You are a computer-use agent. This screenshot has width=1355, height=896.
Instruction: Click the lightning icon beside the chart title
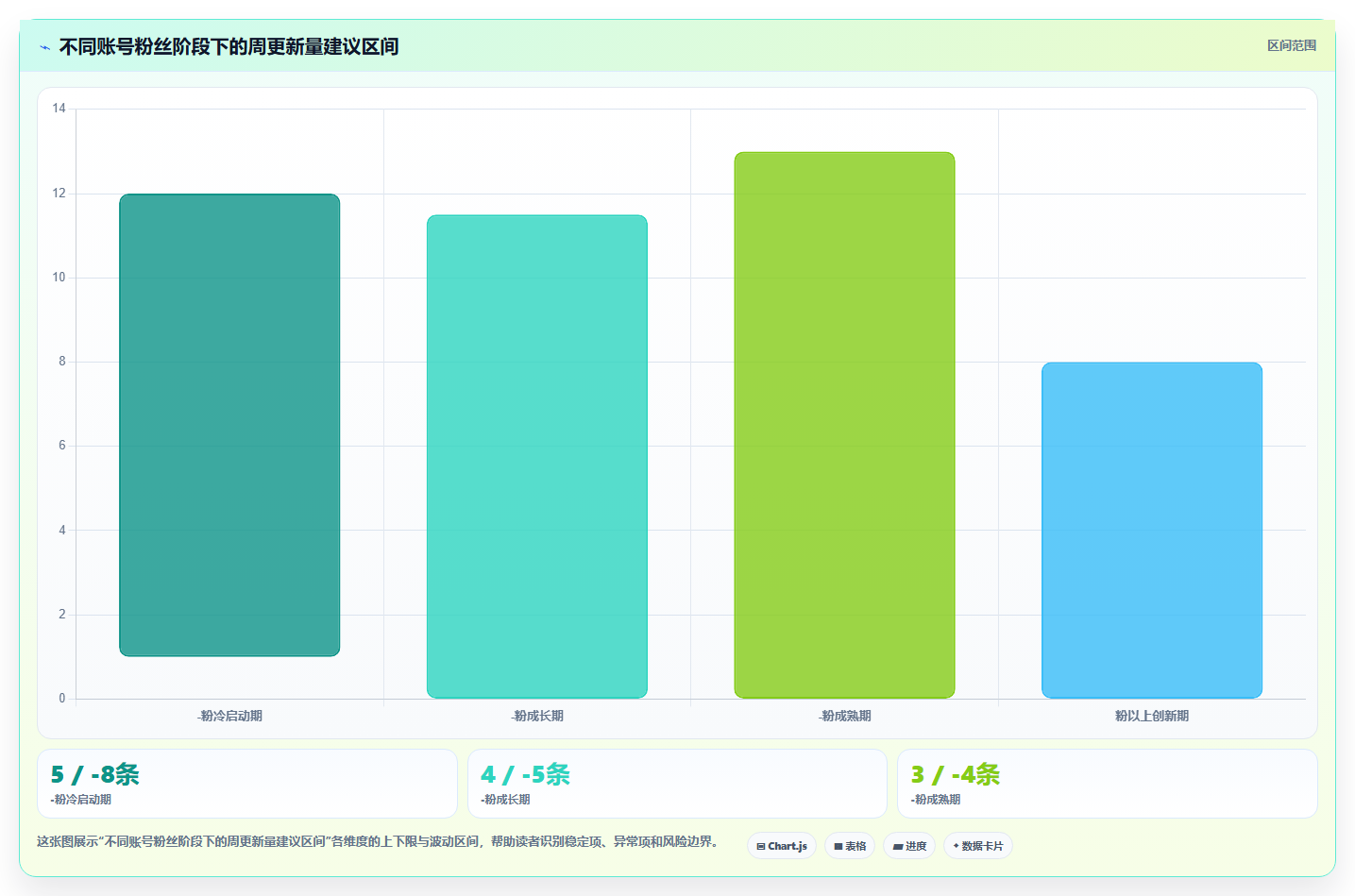point(44,47)
